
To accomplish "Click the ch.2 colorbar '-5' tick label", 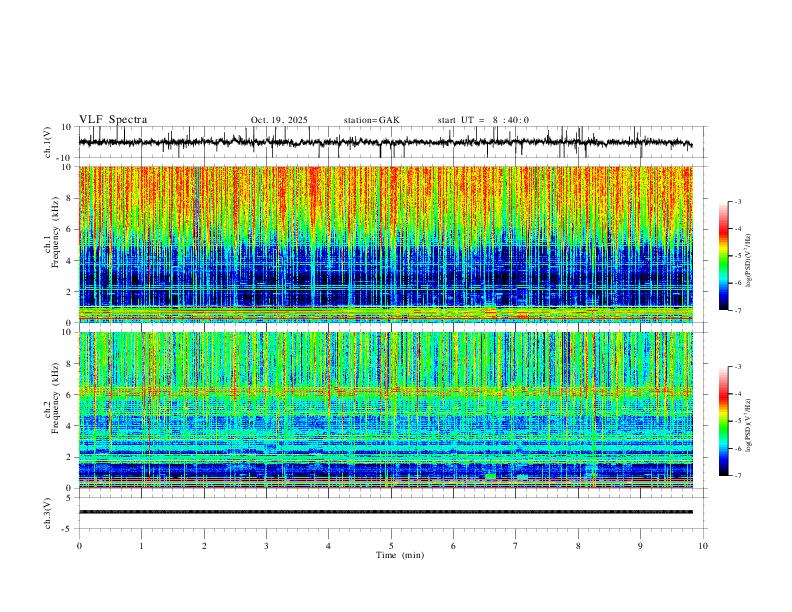I will (x=738, y=421).
